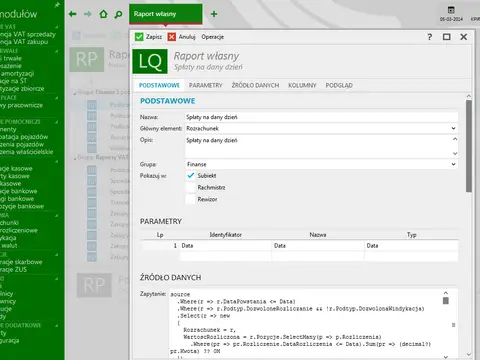Switch to the ŹRÓDŁO DANYCH tab
The width and height of the screenshot is (480, 360).
pos(255,85)
